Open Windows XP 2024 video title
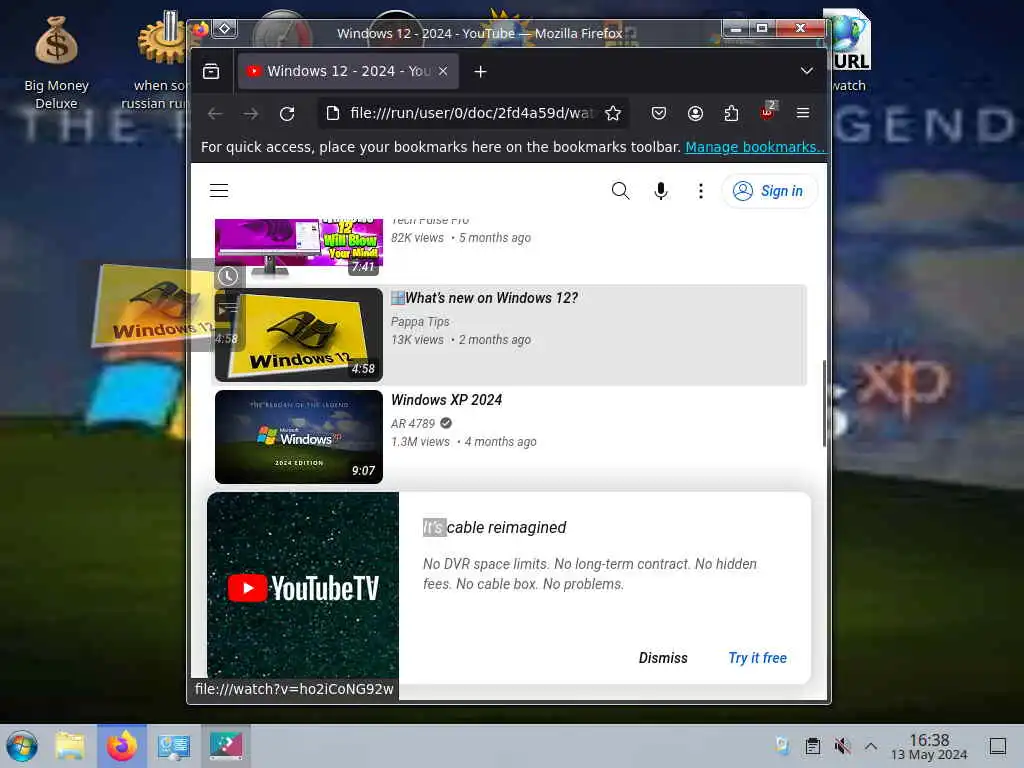The height and width of the screenshot is (768, 1024). [x=447, y=400]
